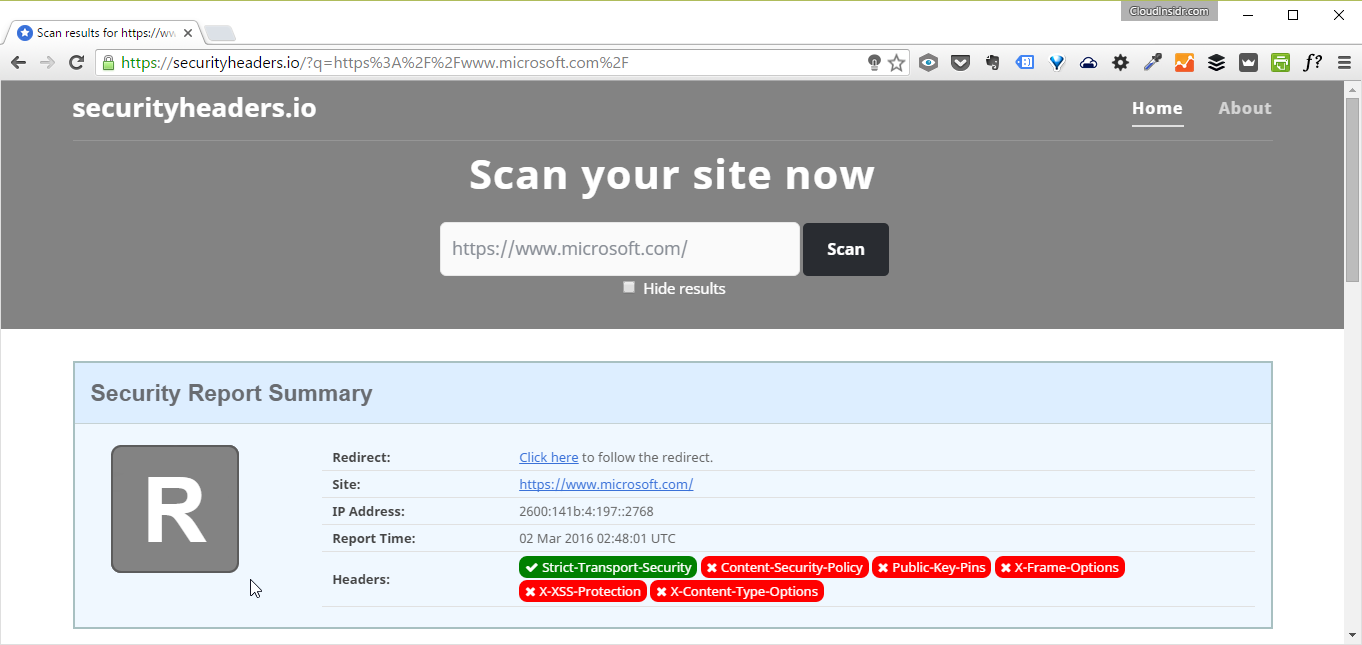Click the 'IP Address:' row label

(368, 511)
